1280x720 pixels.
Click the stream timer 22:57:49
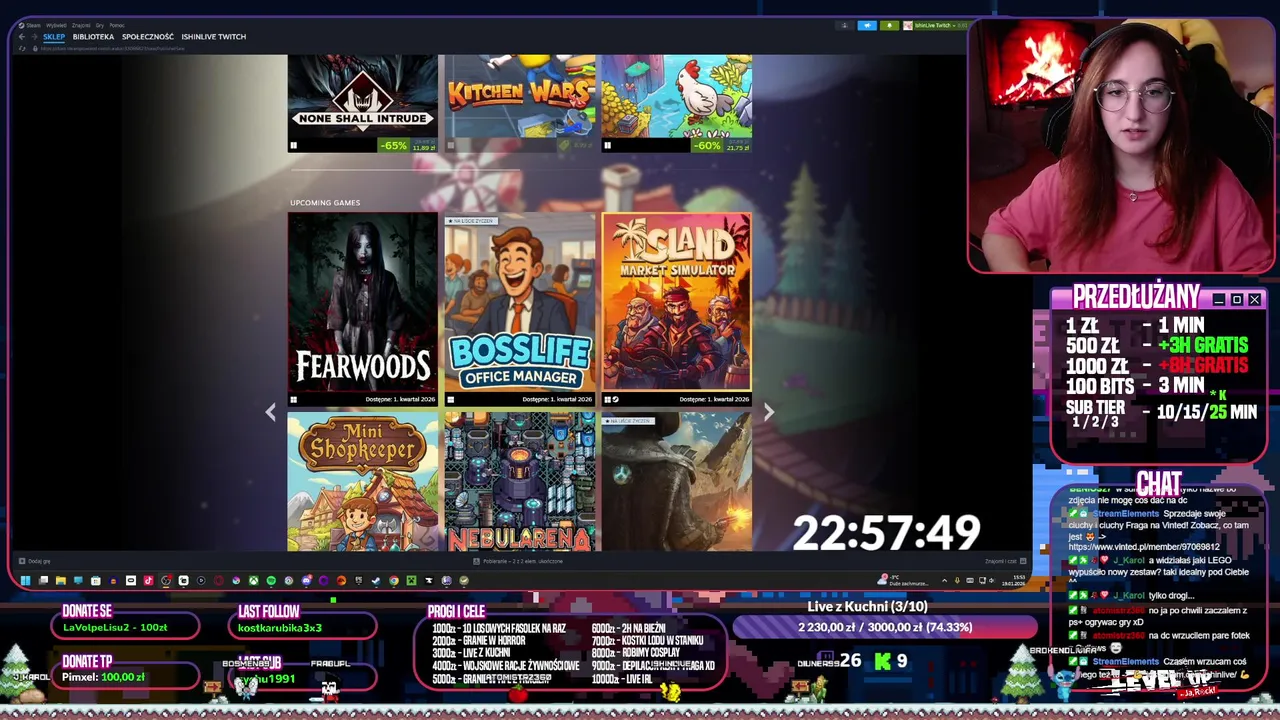886,532
